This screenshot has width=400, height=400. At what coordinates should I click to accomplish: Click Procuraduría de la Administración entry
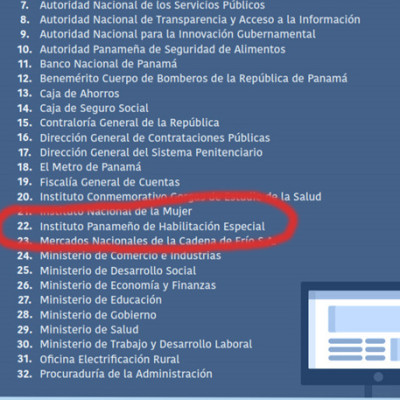[126, 374]
